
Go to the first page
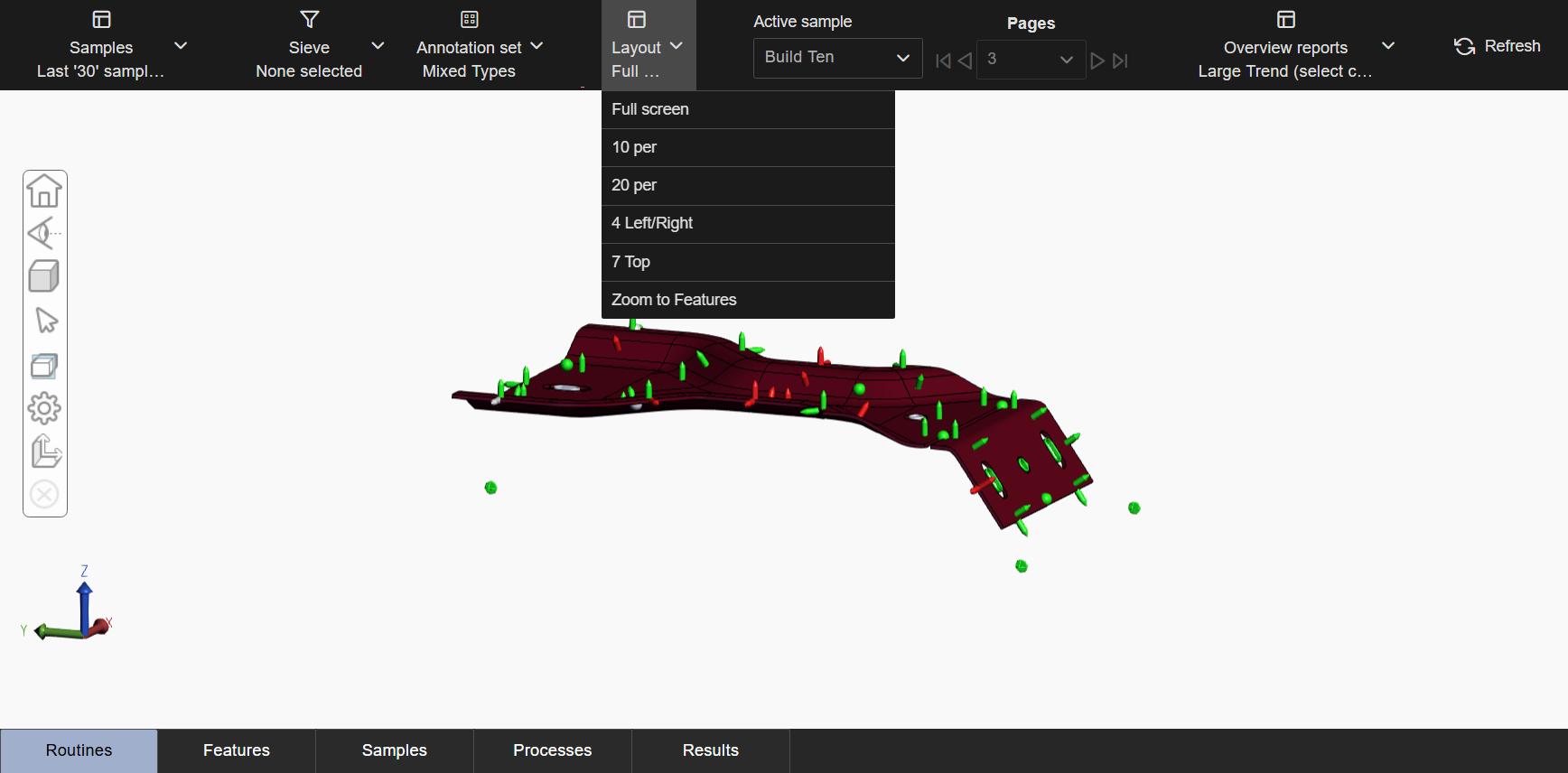pyautogui.click(x=943, y=61)
